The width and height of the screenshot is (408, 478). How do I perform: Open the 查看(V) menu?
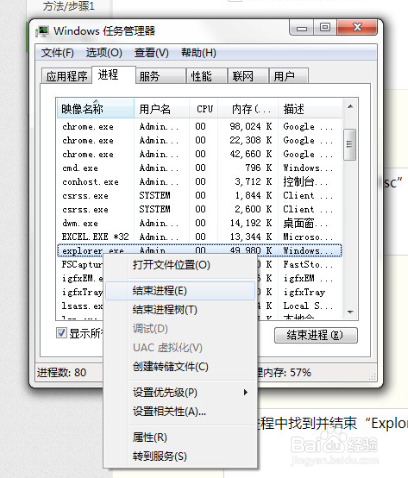click(x=151, y=53)
